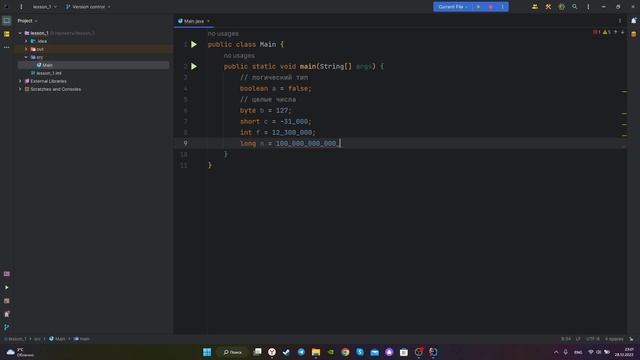640x360 pixels.
Task: Open the yellow Bookmarks tool window icon
Action: (7, 34)
